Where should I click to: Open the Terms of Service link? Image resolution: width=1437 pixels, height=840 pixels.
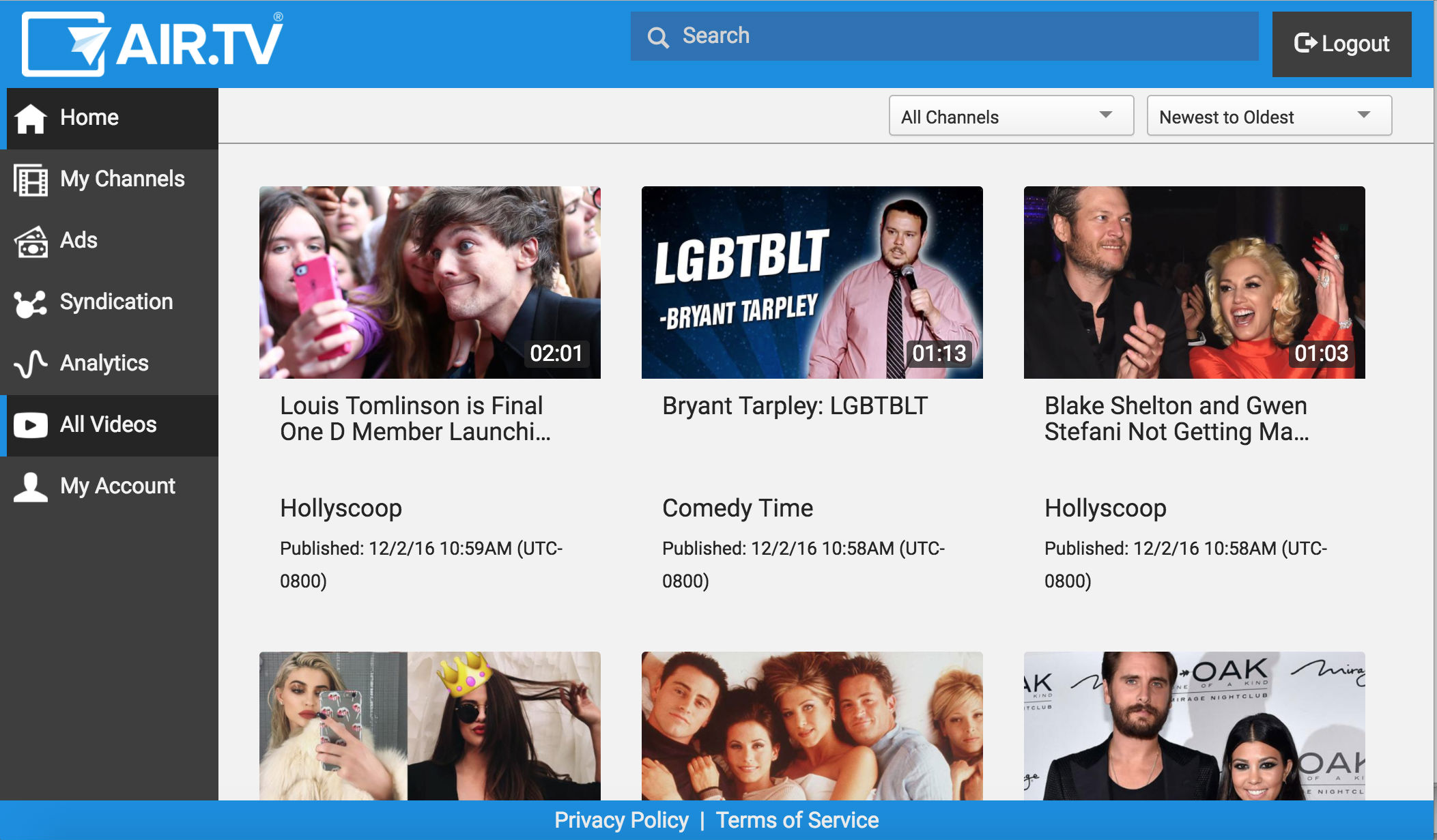pyautogui.click(x=797, y=820)
